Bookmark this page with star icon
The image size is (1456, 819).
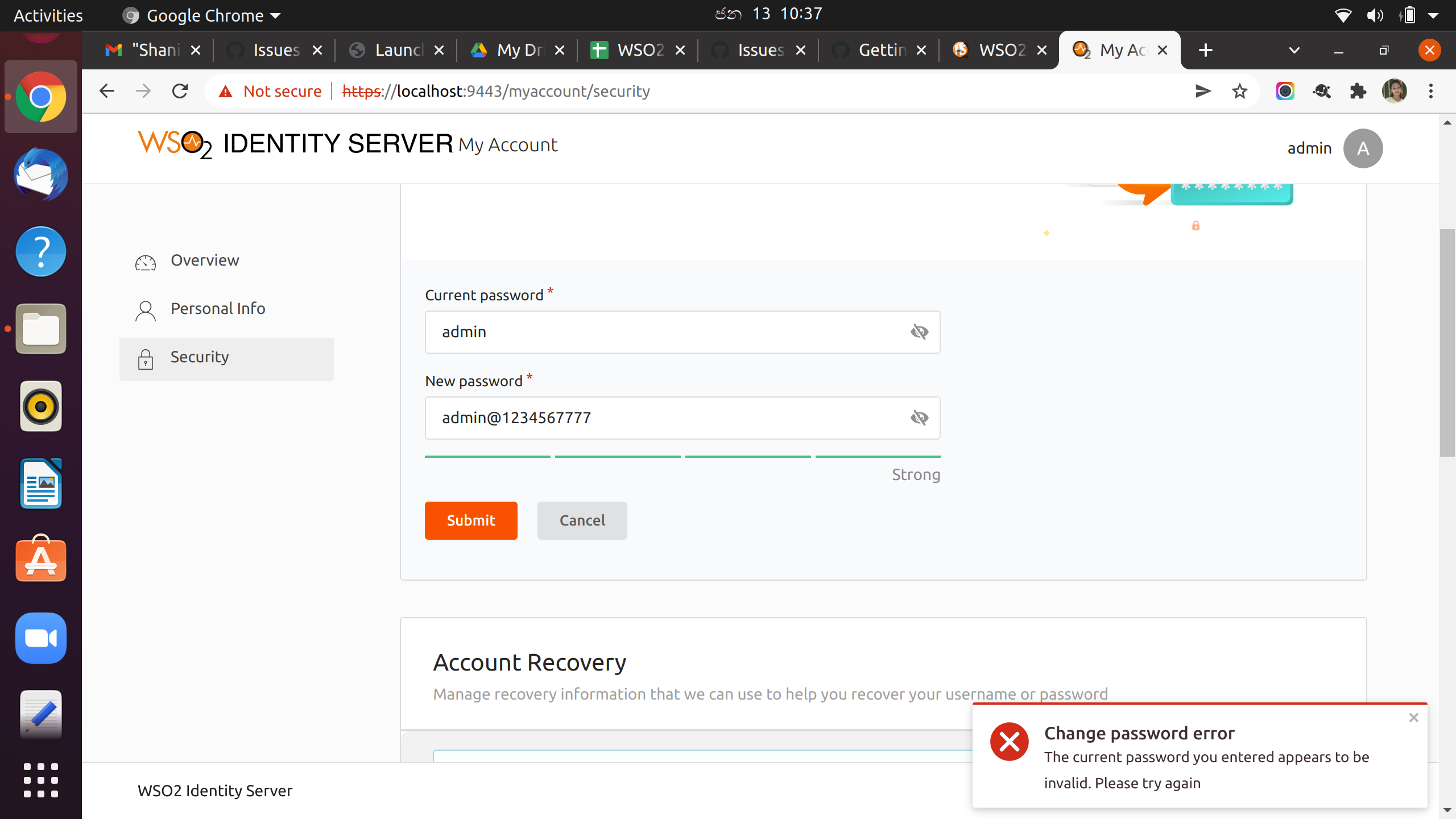pyautogui.click(x=1239, y=91)
